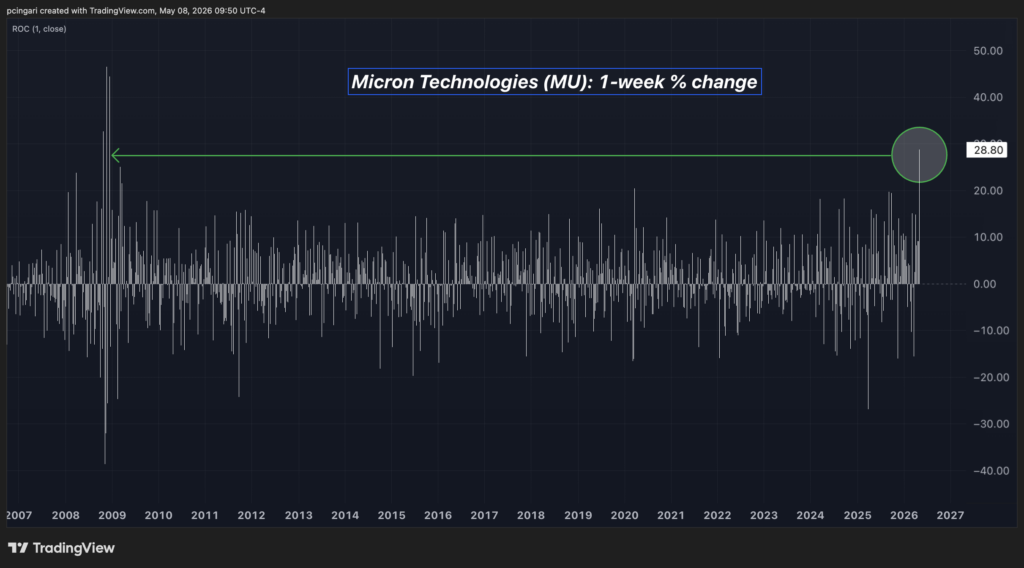This screenshot has width=1024, height=568.
Task: Click the TradingView logo icon
Action: pyautogui.click(x=18, y=548)
